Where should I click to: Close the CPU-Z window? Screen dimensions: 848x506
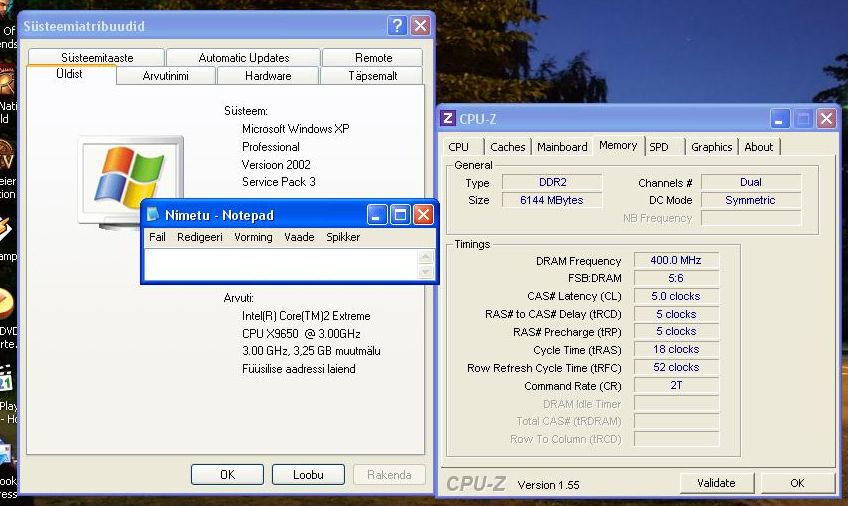pyautogui.click(x=826, y=118)
